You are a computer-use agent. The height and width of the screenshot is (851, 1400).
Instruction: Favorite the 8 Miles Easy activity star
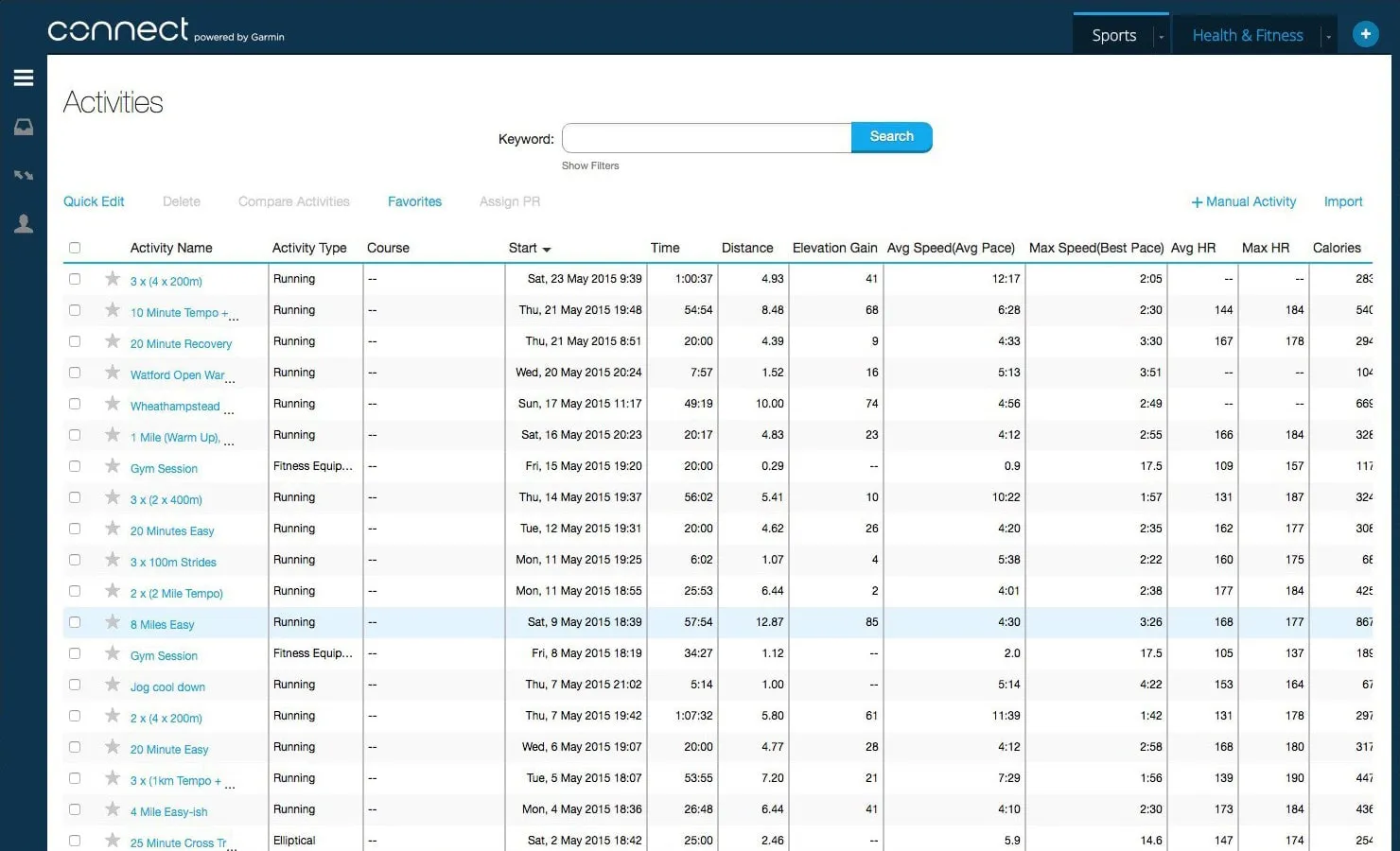(113, 622)
